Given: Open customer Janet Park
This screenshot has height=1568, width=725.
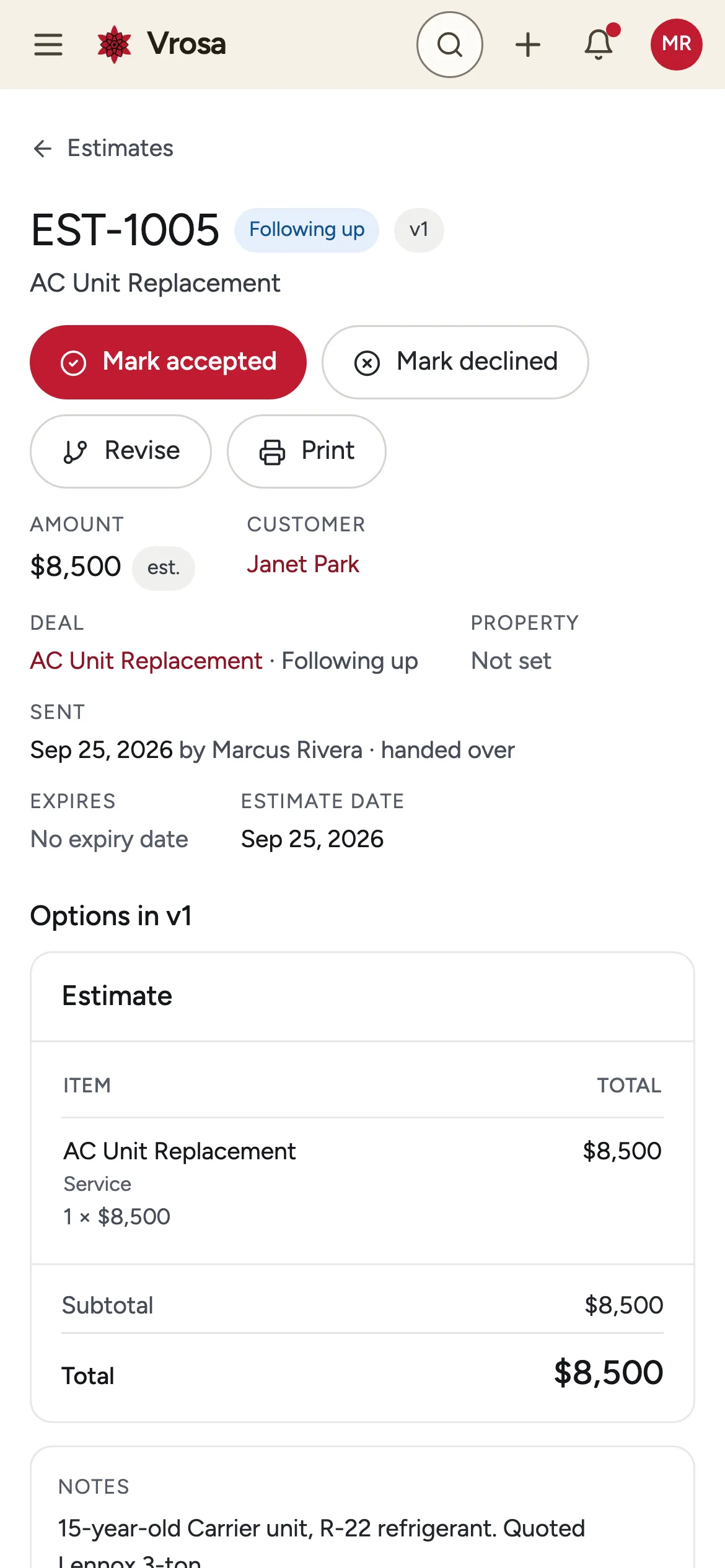Looking at the screenshot, I should click(303, 564).
